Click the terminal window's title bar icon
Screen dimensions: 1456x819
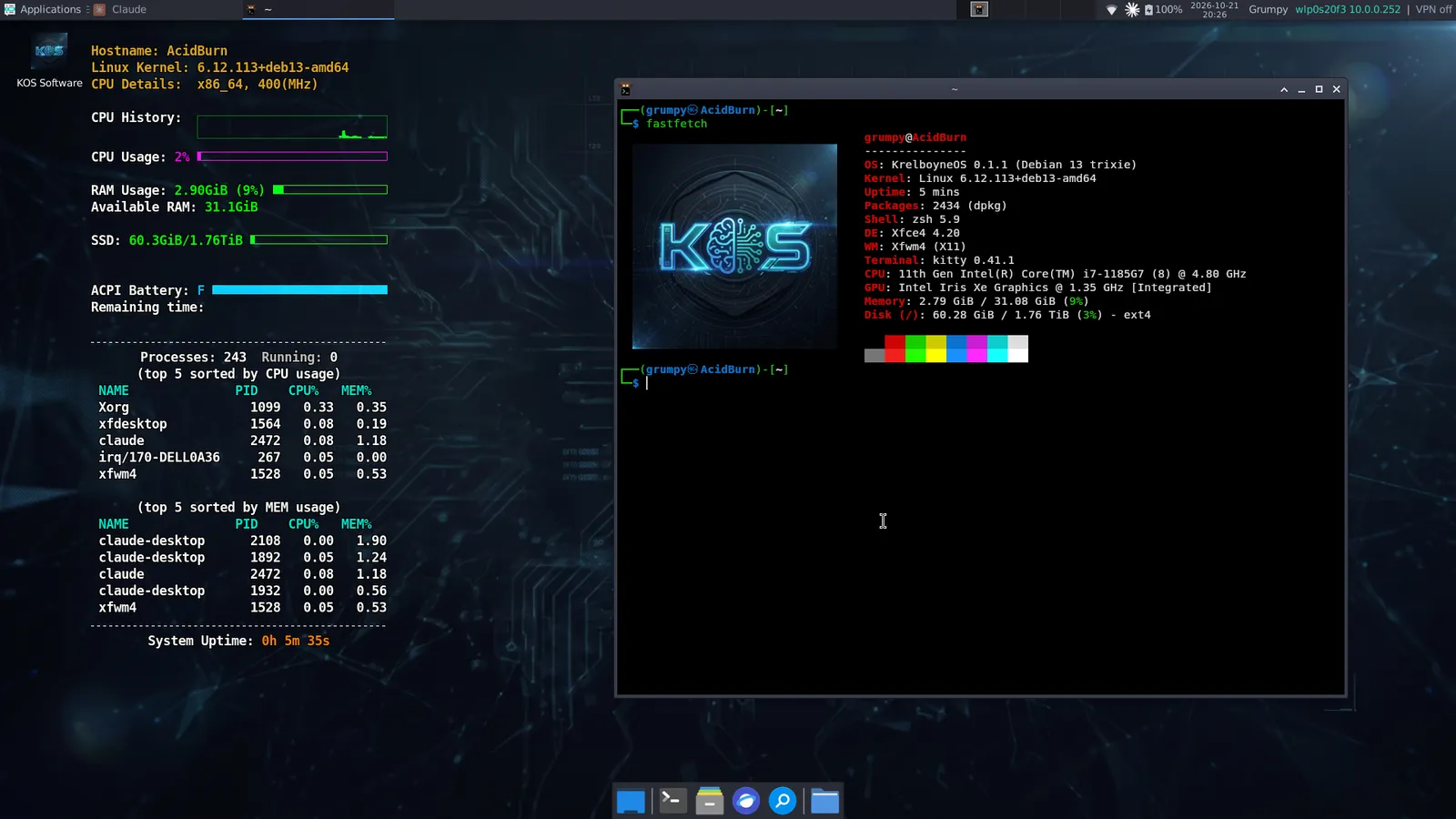click(626, 89)
